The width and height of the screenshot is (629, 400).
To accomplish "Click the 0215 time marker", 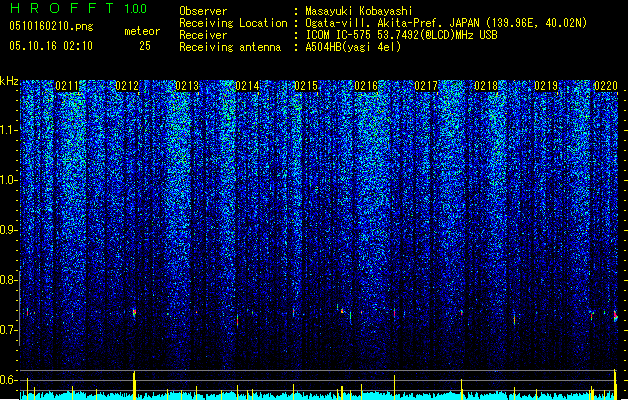I will tap(306, 86).
